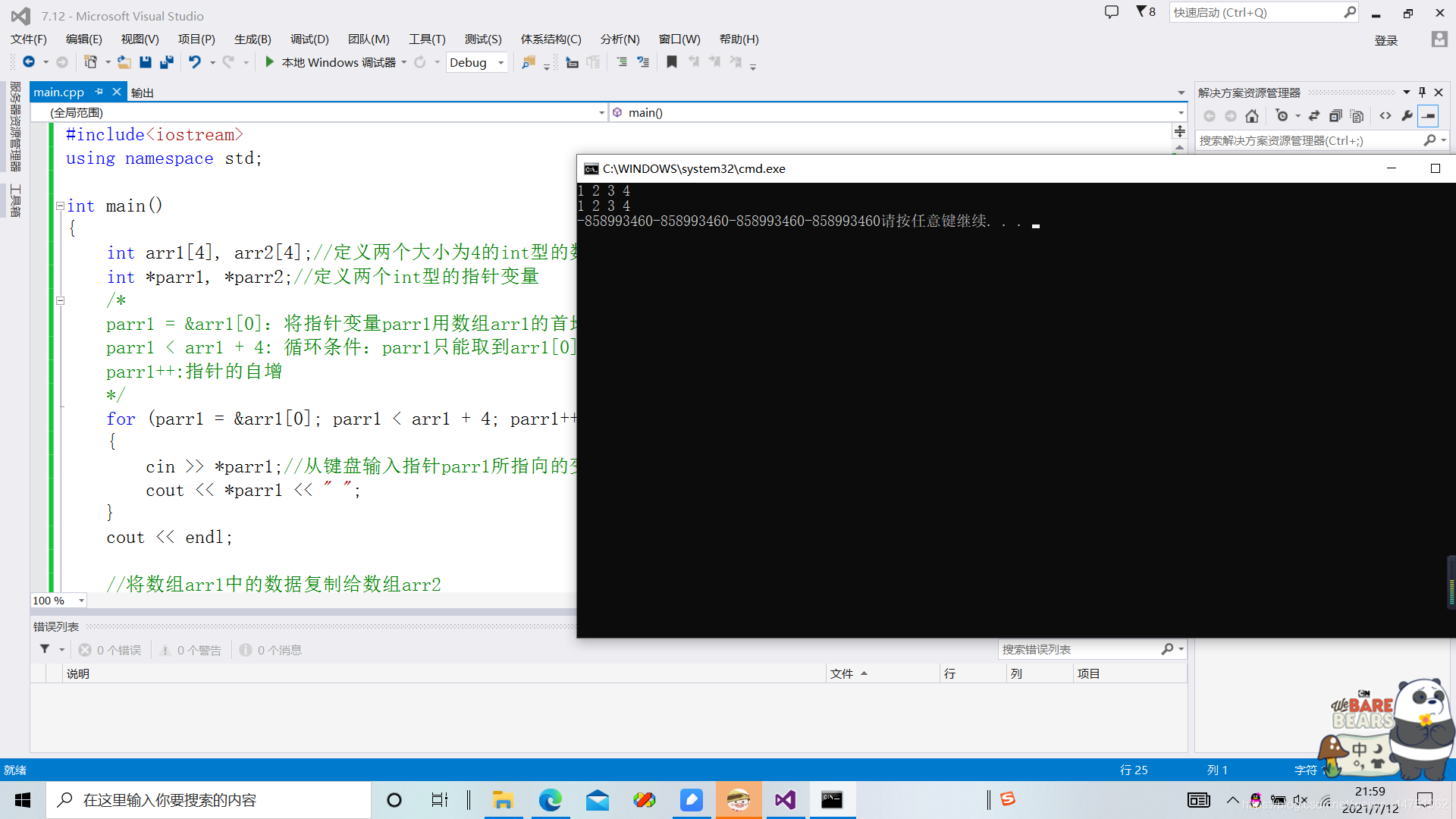
Task: Toggle the 0 个警告 warnings filter
Action: pyautogui.click(x=191, y=650)
